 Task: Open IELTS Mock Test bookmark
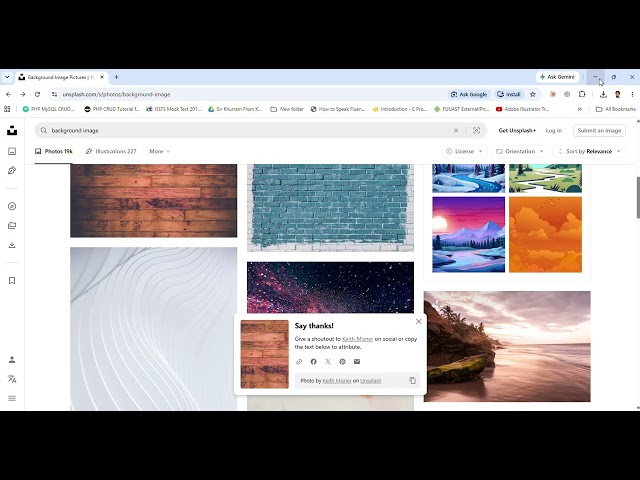point(173,109)
